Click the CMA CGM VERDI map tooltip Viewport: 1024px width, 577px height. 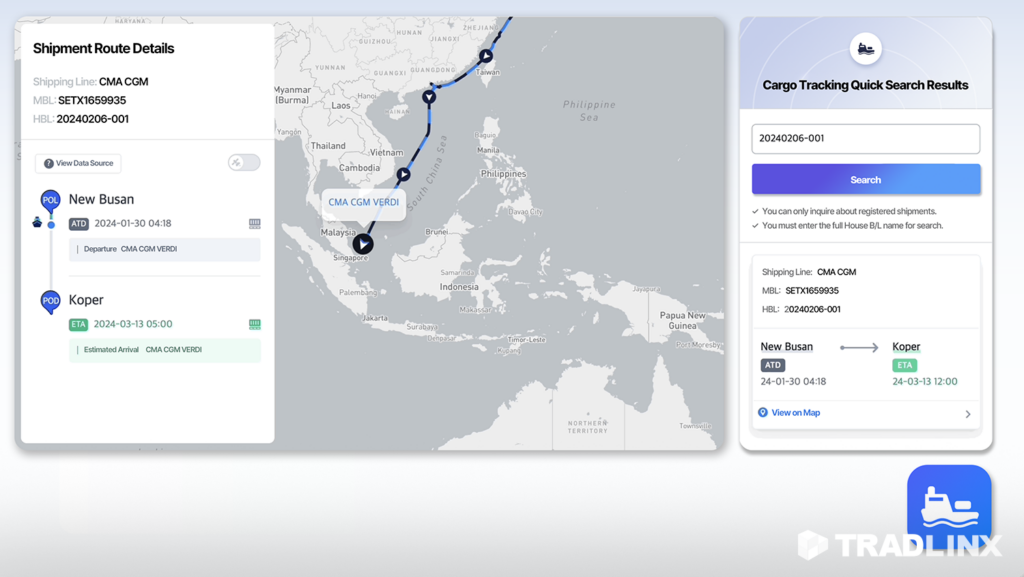[364, 202]
